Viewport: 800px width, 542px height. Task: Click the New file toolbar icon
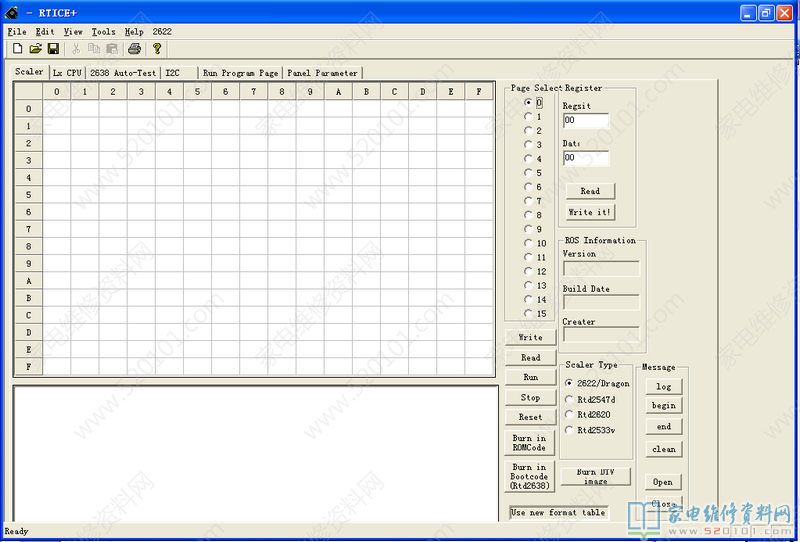click(17, 48)
